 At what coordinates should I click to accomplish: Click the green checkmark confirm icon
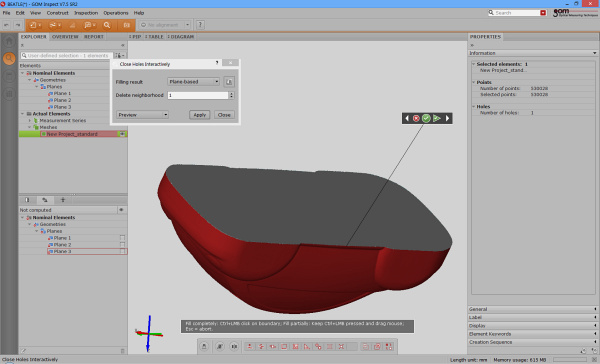point(426,118)
